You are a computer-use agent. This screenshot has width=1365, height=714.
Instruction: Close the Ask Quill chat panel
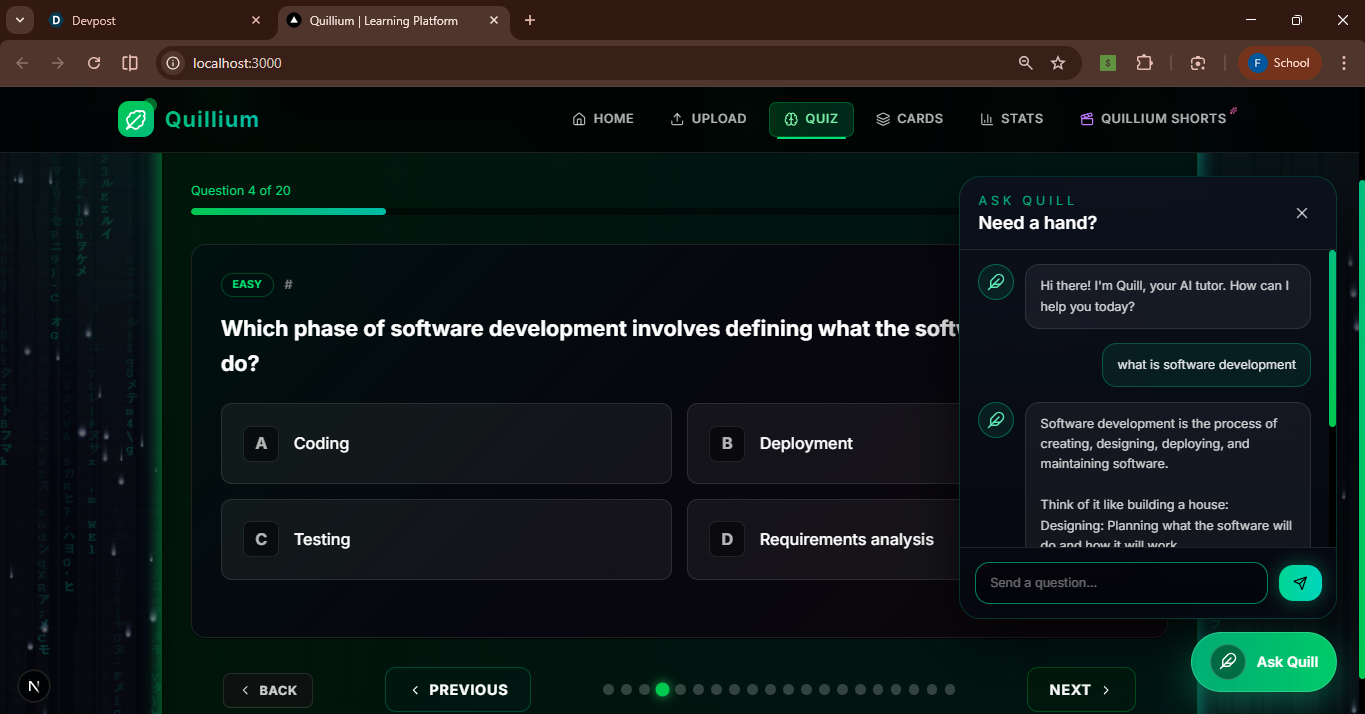1302,213
